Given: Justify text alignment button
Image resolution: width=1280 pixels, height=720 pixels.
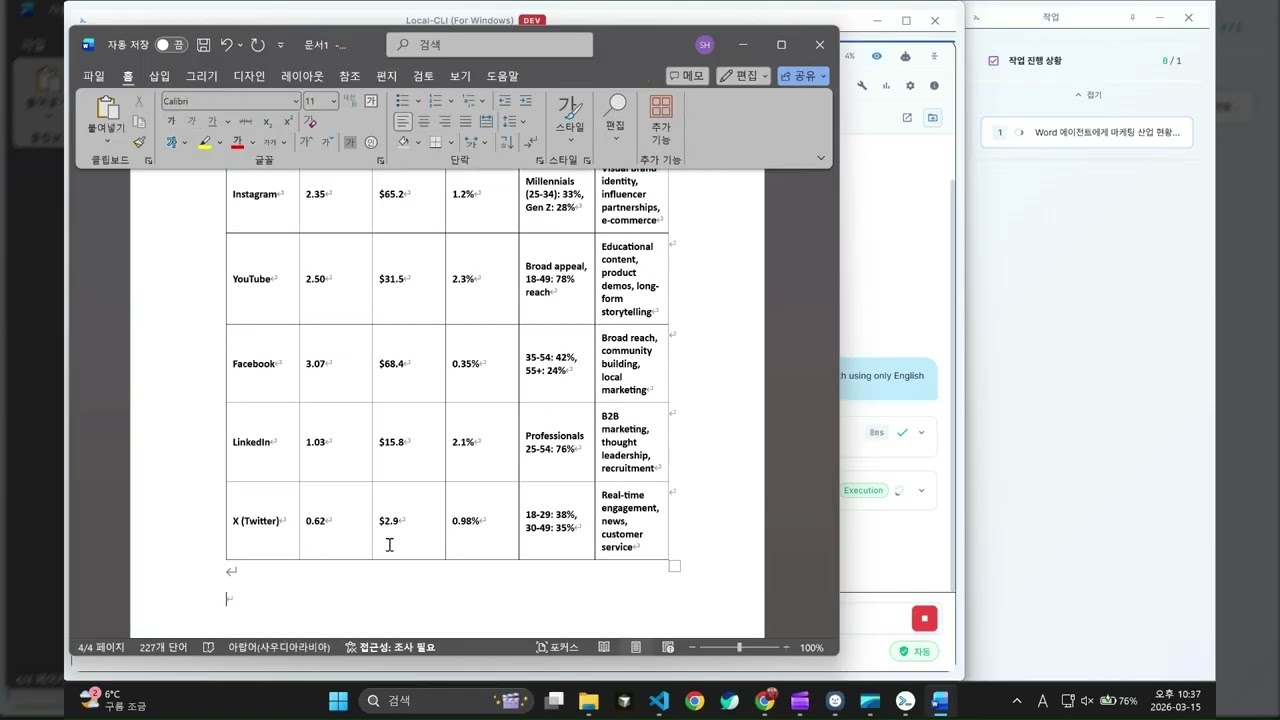Looking at the screenshot, I should (465, 121).
